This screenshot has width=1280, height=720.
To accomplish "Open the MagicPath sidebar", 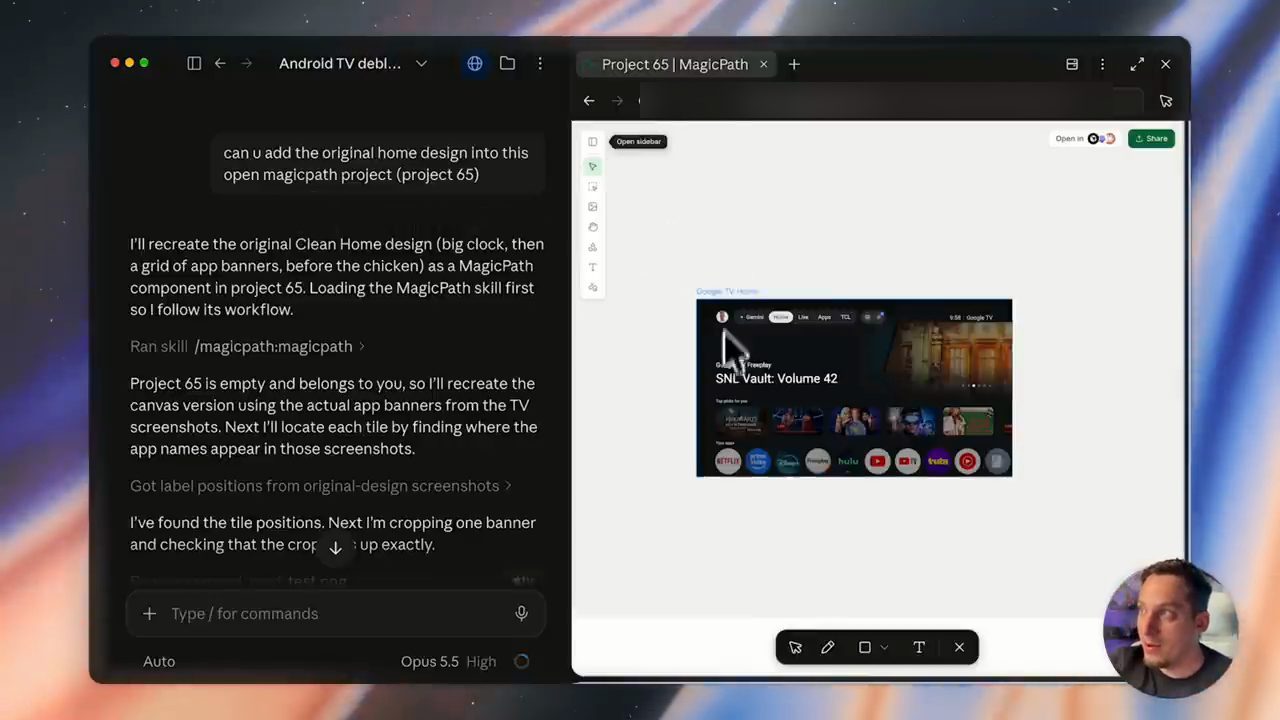I will 592,142.
